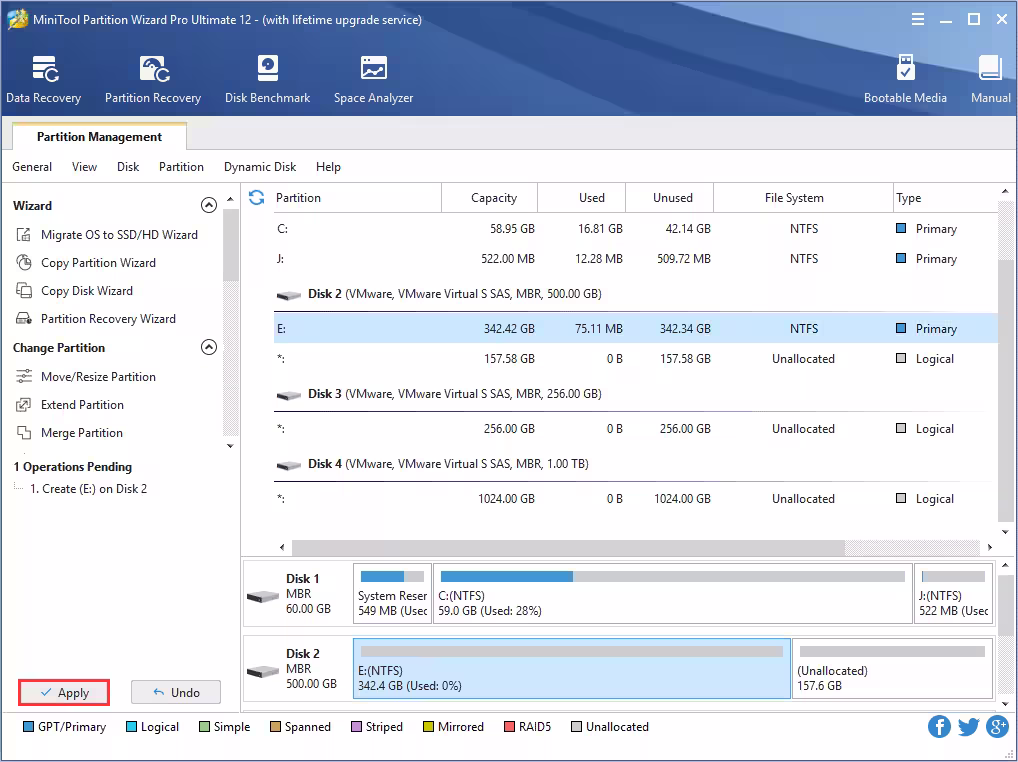Open the Dynamic Disk menu
The image size is (1018, 762).
pyautogui.click(x=260, y=167)
